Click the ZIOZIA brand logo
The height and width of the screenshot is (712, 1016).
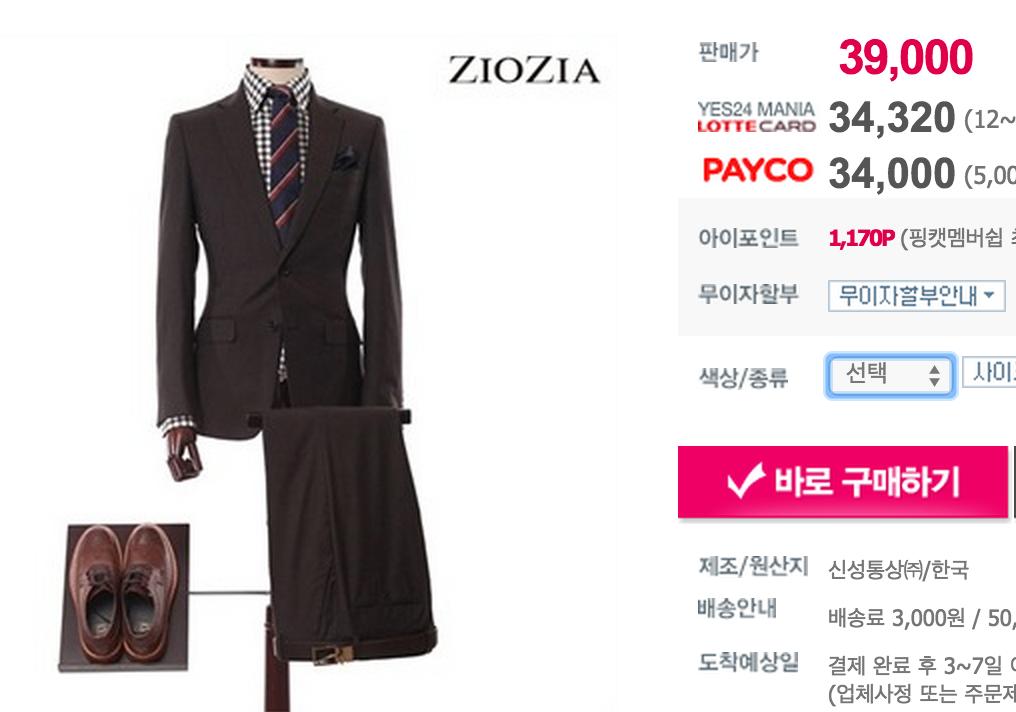click(524, 70)
